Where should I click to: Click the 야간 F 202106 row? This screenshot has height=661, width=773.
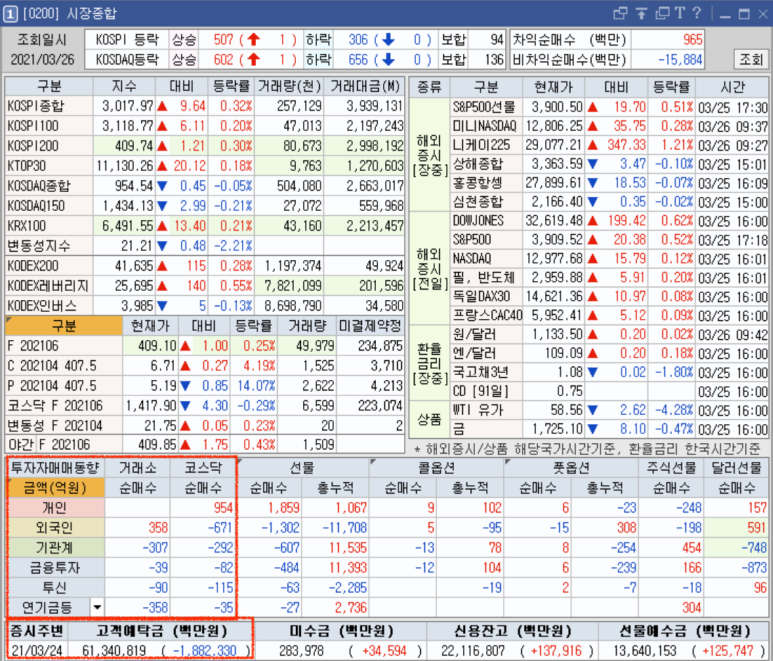205,445
